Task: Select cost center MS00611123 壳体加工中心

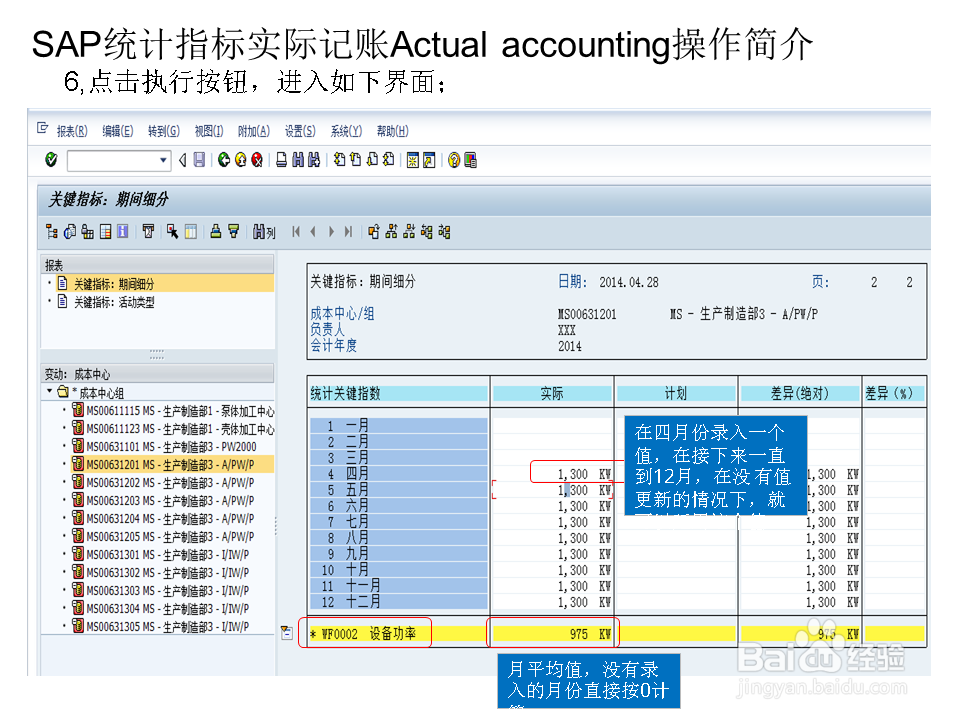Action: (173, 429)
